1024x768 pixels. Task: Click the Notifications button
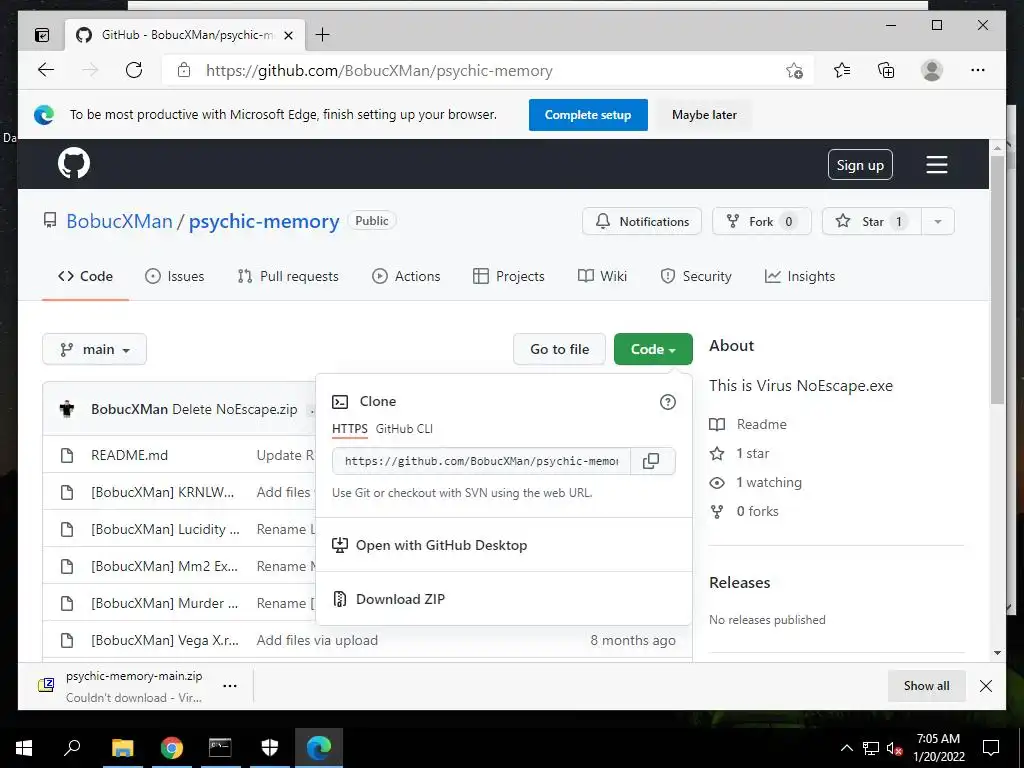coord(642,221)
